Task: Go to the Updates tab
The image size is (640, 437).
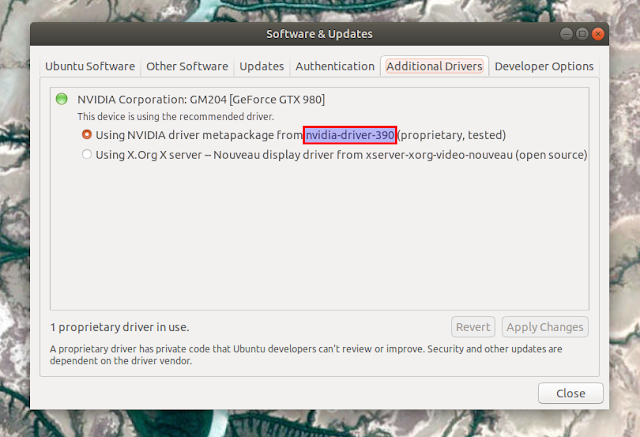Action: click(x=261, y=67)
